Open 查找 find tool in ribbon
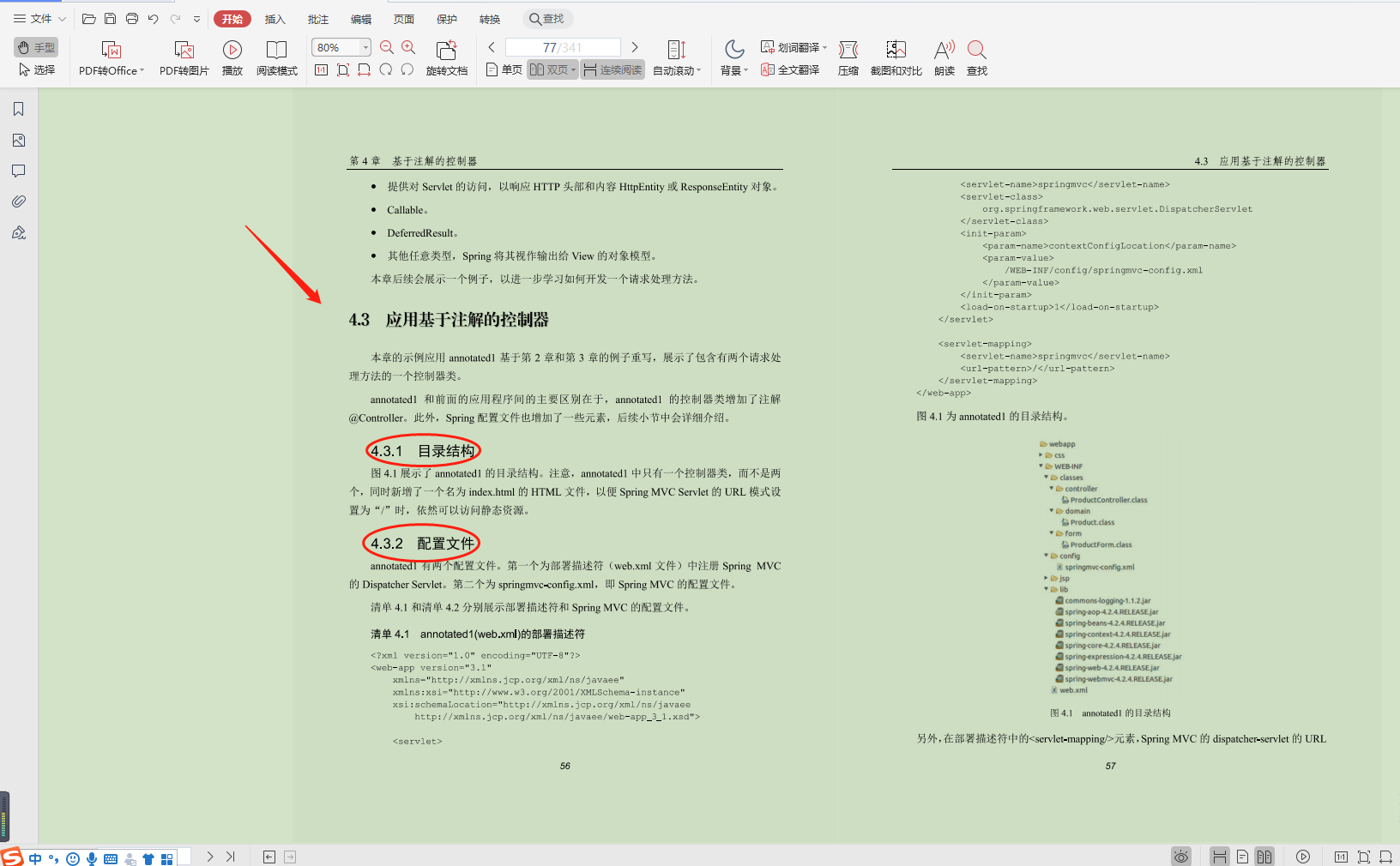Screen dimensions: 1400x866 pyautogui.click(x=977, y=58)
